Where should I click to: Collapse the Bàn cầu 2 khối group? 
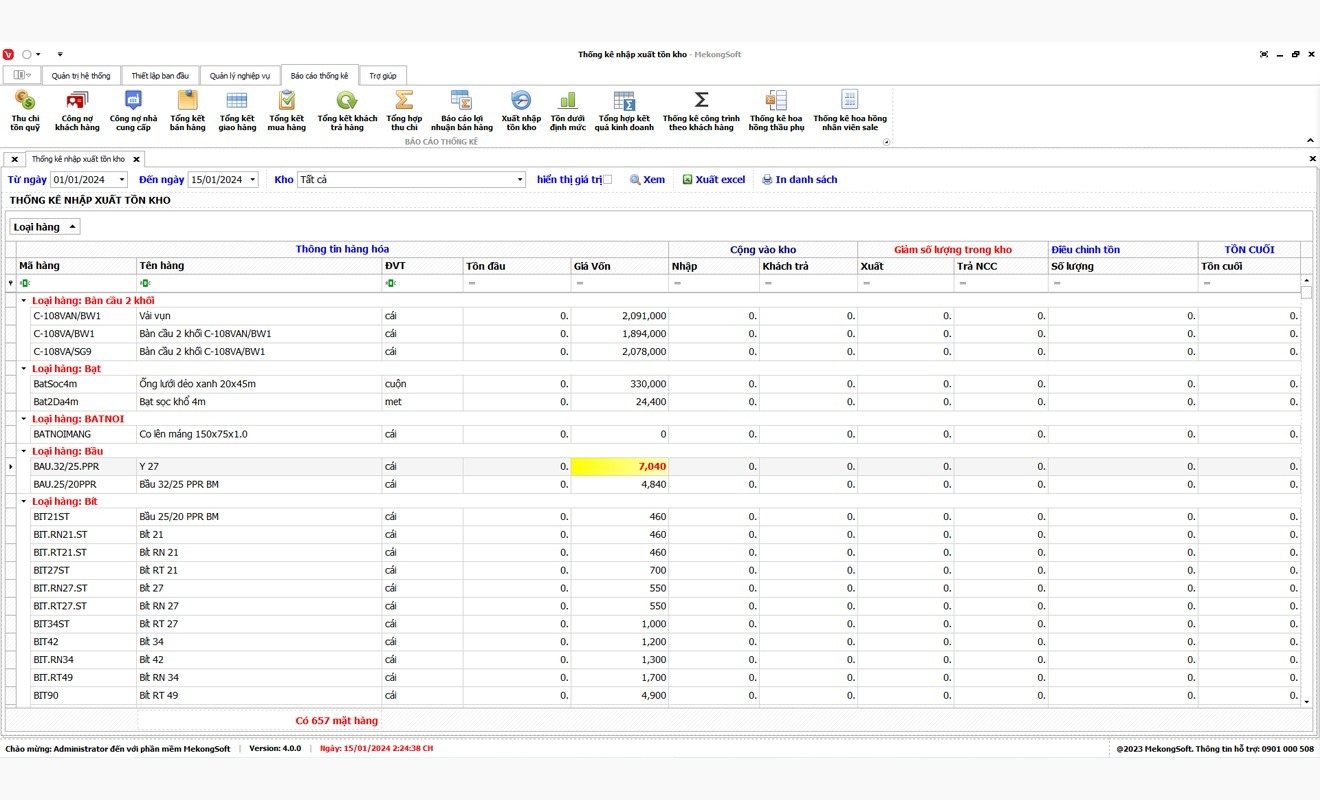(24, 301)
